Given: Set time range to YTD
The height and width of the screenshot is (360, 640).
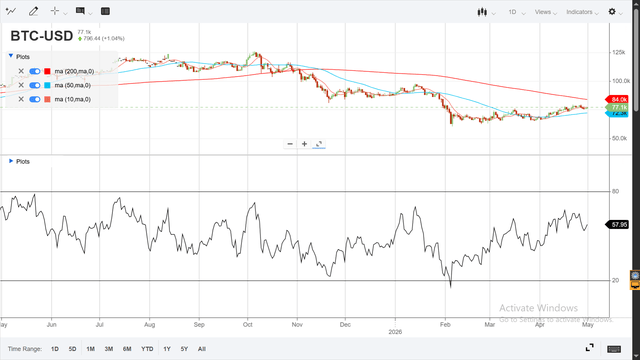Looking at the screenshot, I should click(x=147, y=349).
